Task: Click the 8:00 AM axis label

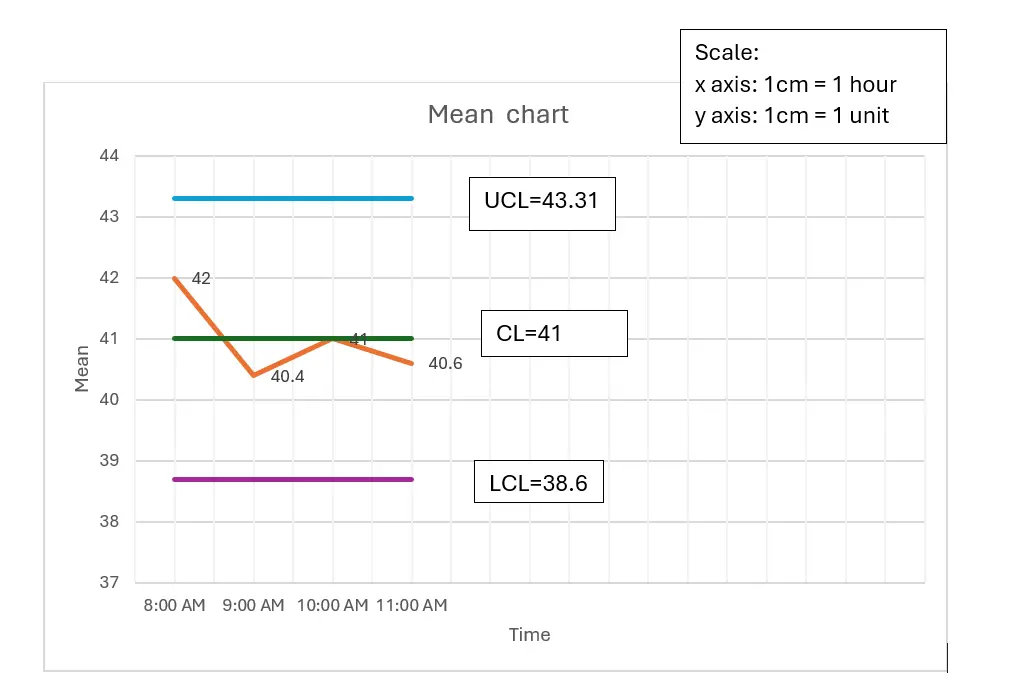Action: tap(175, 605)
